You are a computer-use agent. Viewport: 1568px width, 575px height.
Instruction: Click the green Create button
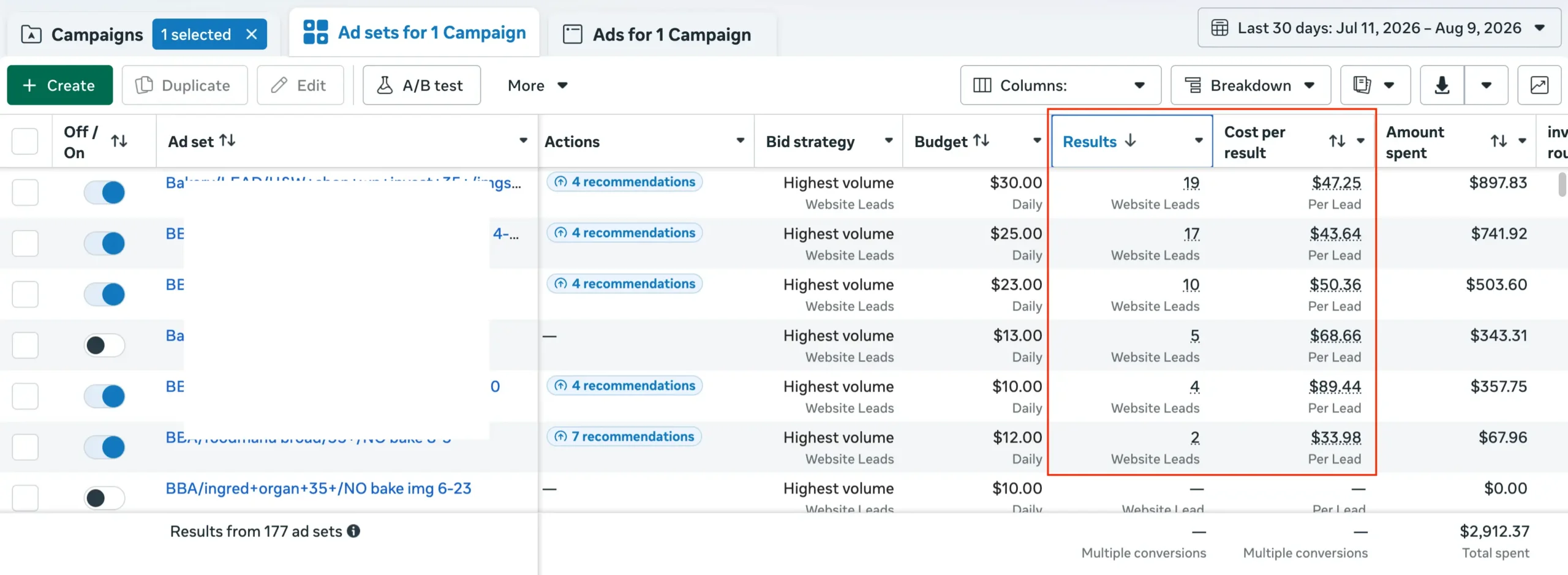[59, 85]
